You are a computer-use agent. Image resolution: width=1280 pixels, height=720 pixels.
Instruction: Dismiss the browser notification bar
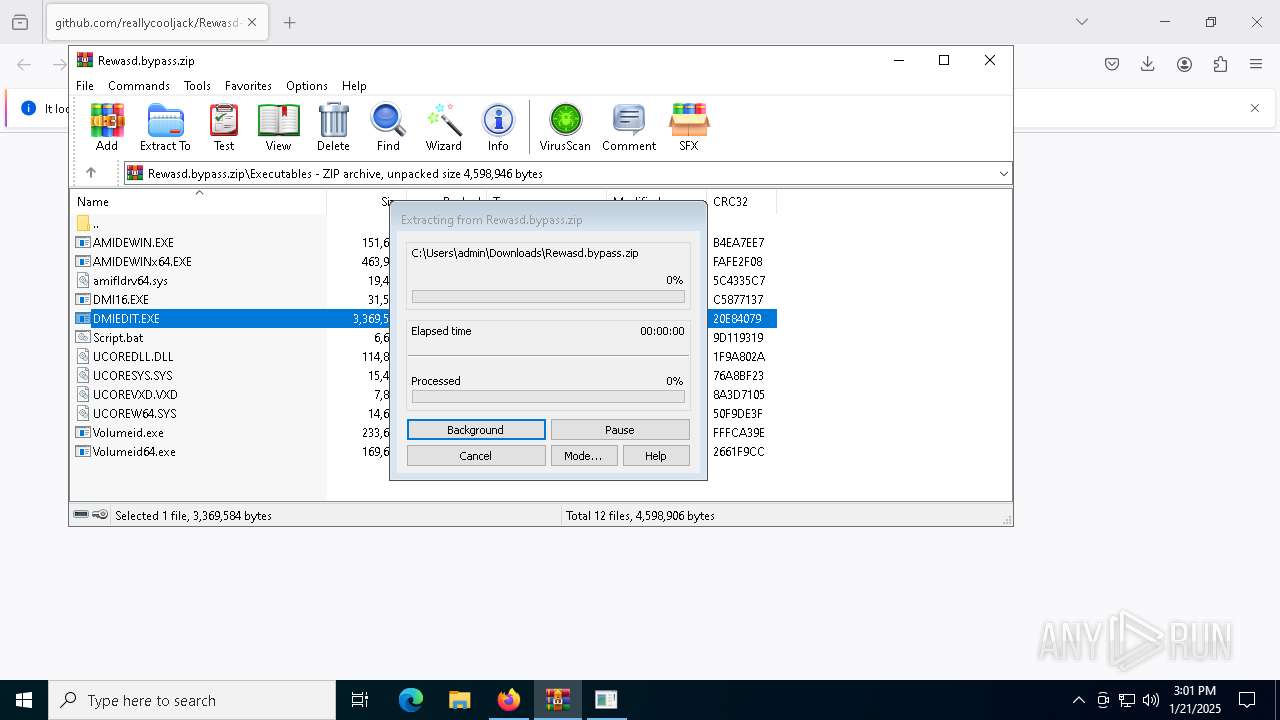tap(1255, 108)
